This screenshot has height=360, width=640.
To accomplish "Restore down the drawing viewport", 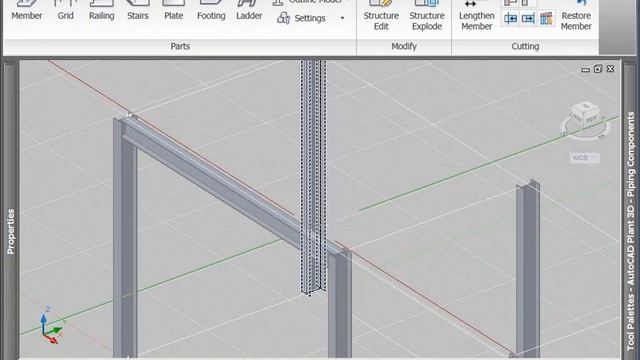I will click(598, 69).
